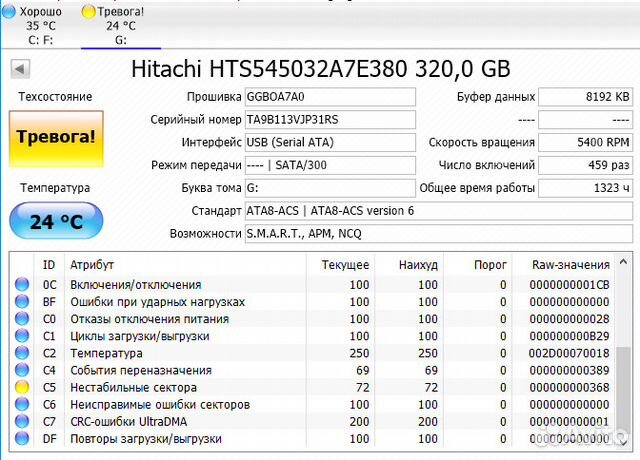Select the Нестабильные сектора row
The image size is (640, 460).
pyautogui.click(x=313, y=387)
